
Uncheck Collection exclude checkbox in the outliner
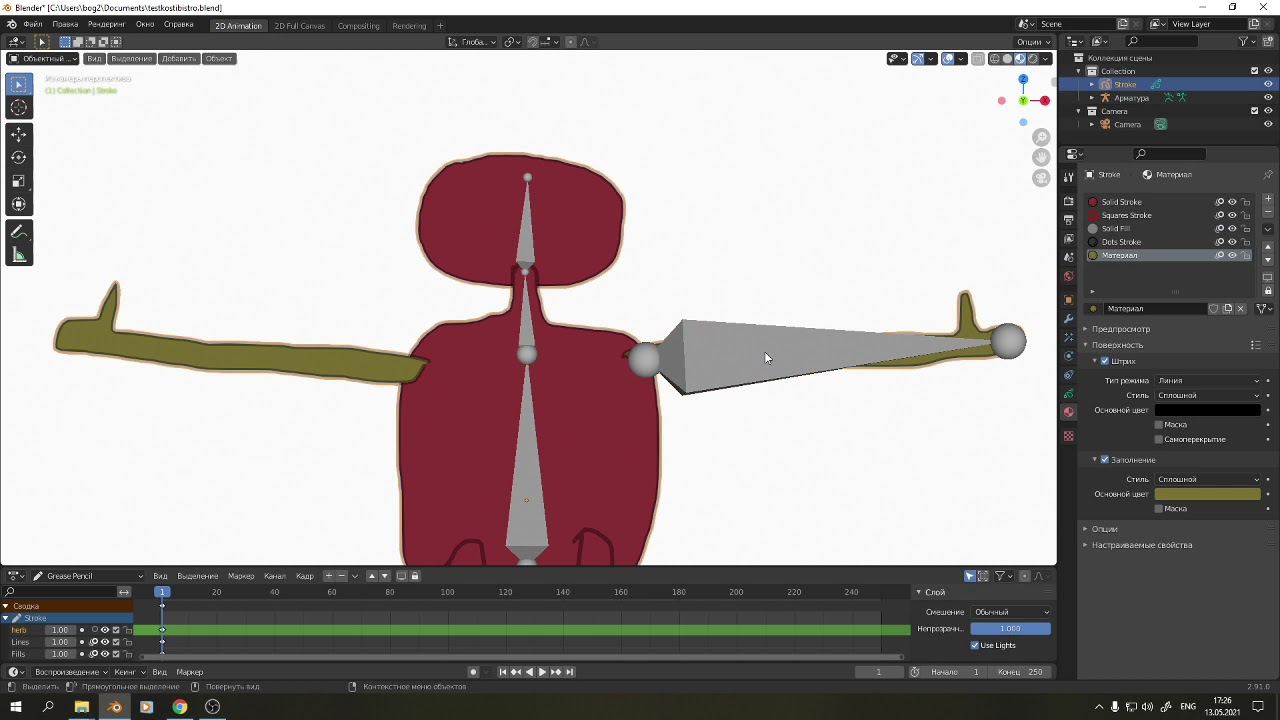pos(1254,71)
